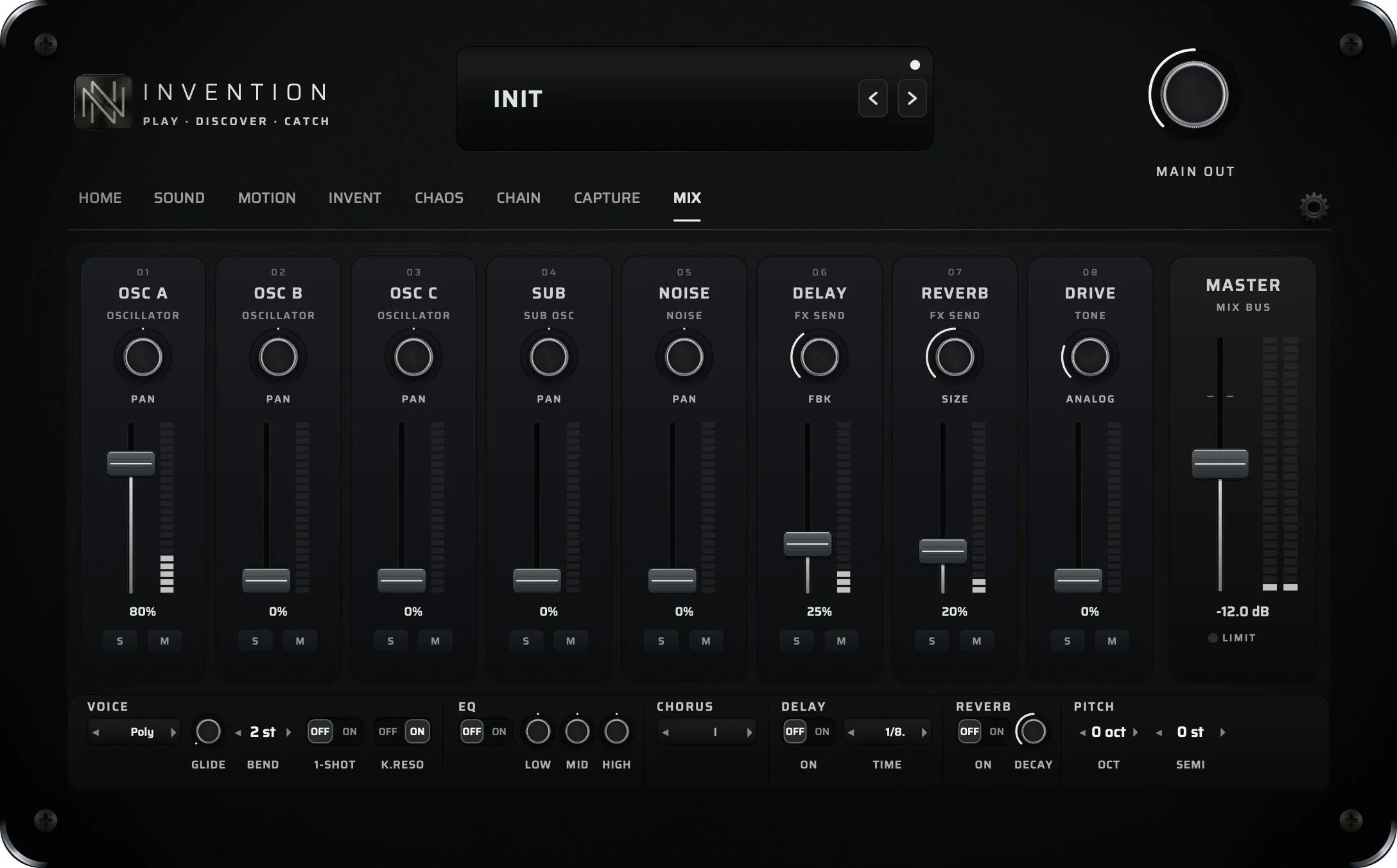Click the Reverb SIZE knob

pyautogui.click(x=955, y=357)
